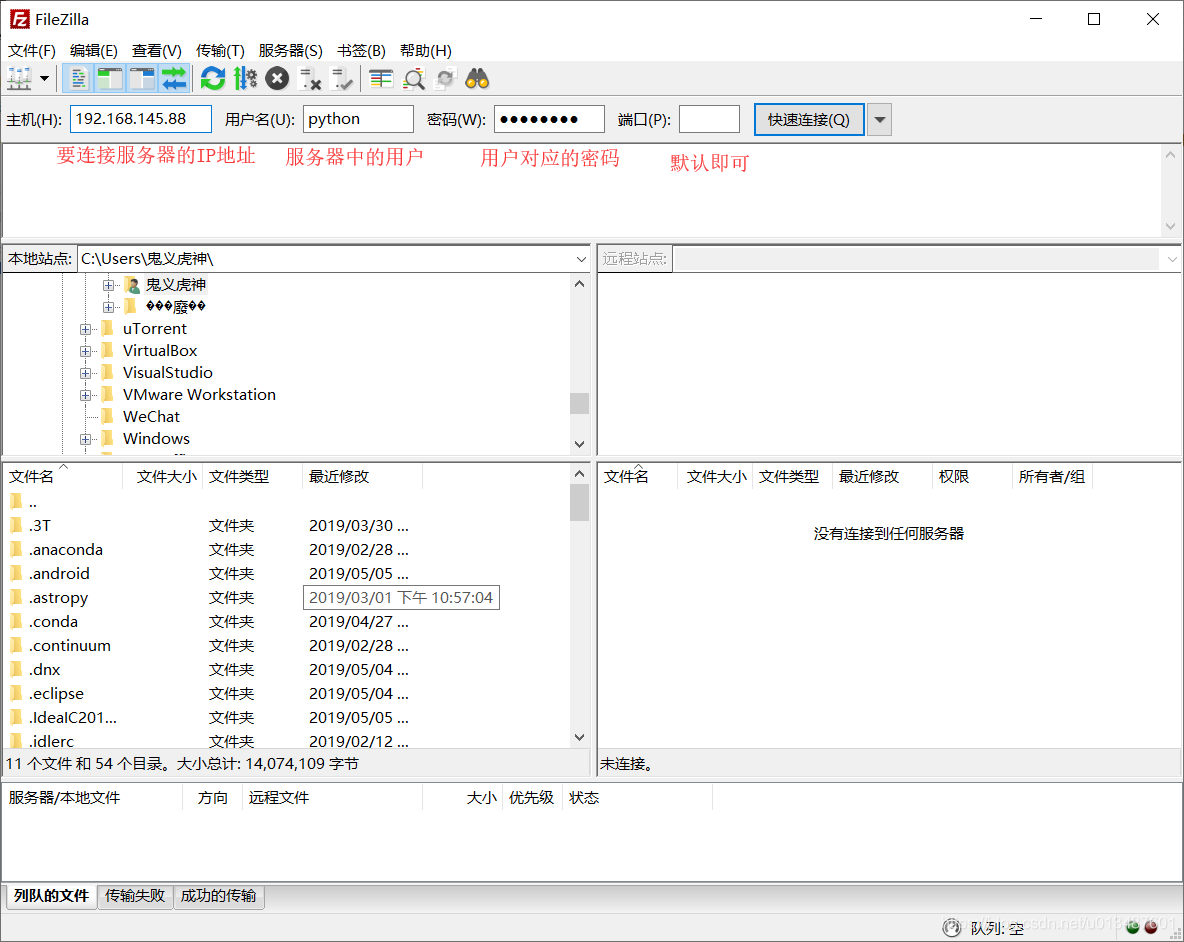Select the .continuum folder row
The width and height of the screenshot is (1184, 942).
[x=287, y=646]
